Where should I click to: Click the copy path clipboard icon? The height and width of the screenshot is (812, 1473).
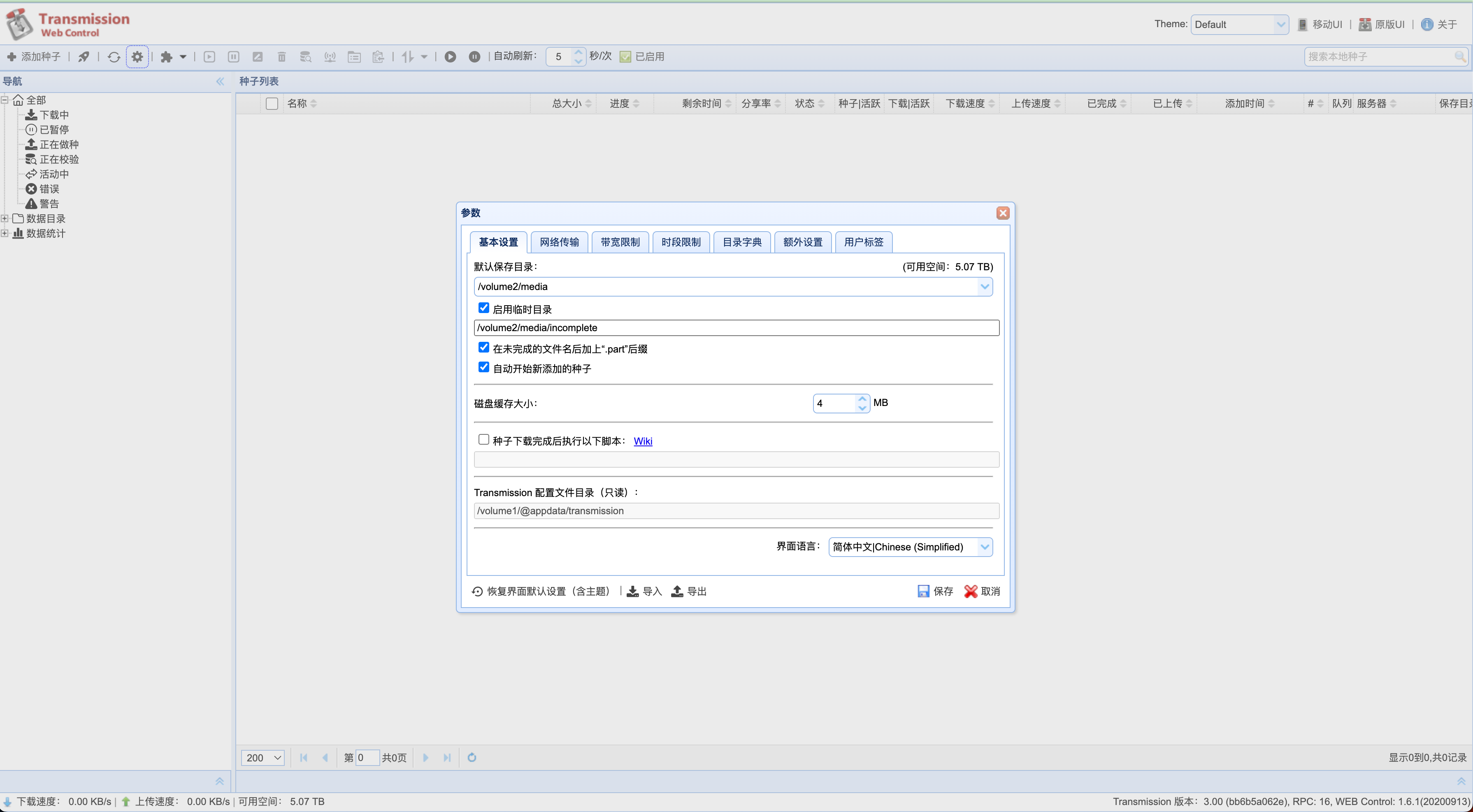coord(378,57)
